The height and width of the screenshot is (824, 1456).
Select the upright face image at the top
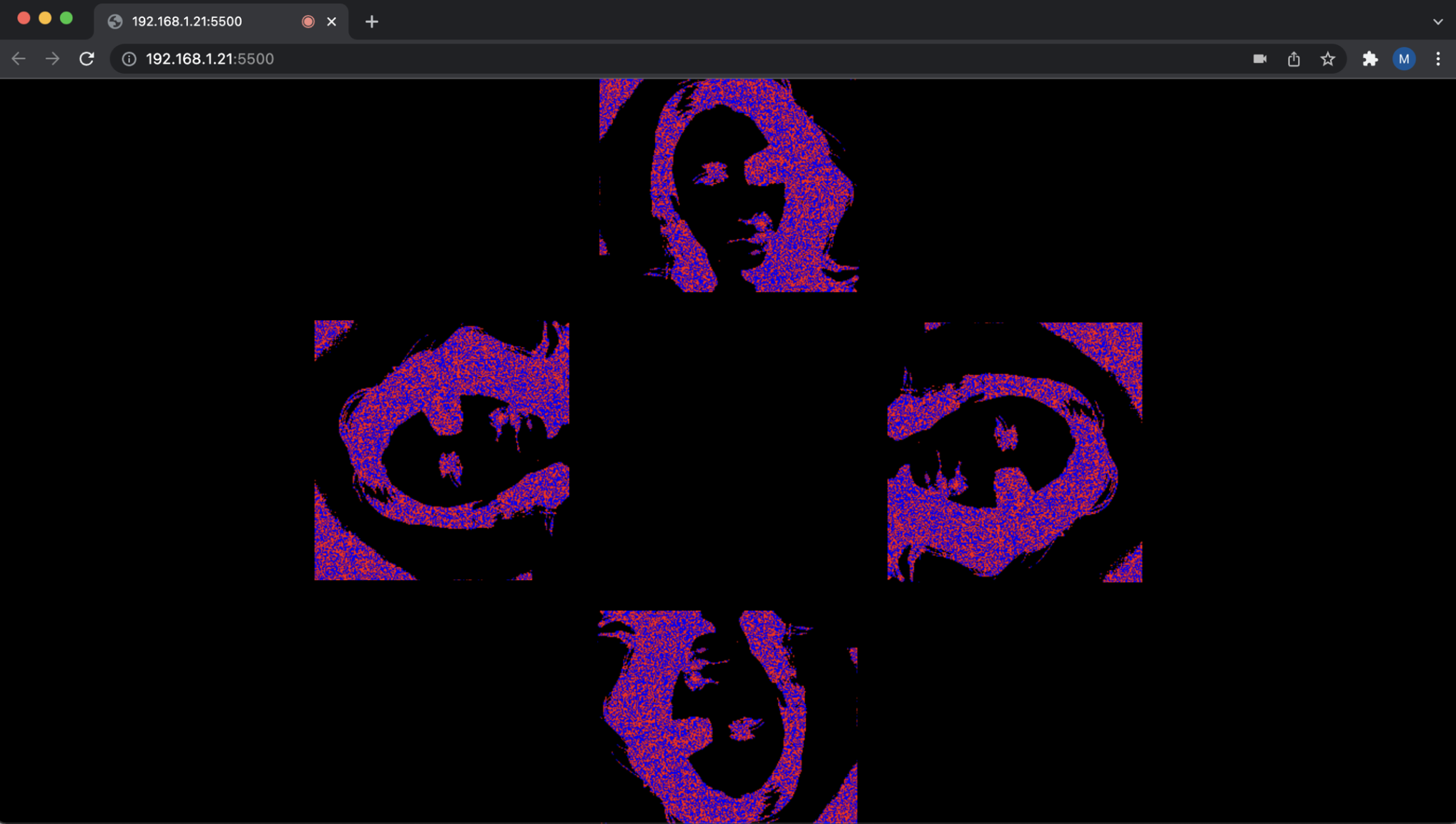click(x=727, y=186)
